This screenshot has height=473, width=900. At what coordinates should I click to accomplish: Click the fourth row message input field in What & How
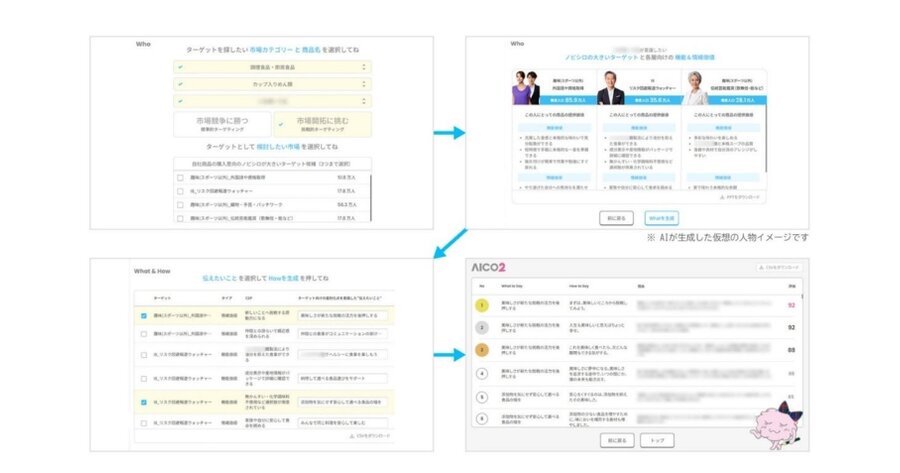point(343,379)
